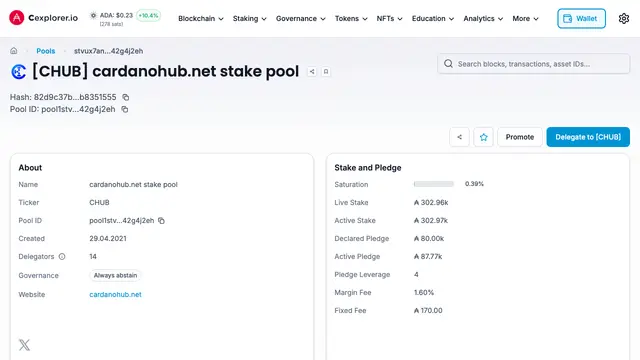Copy the pool hash value
This screenshot has width=640, height=360.
pos(126,97)
